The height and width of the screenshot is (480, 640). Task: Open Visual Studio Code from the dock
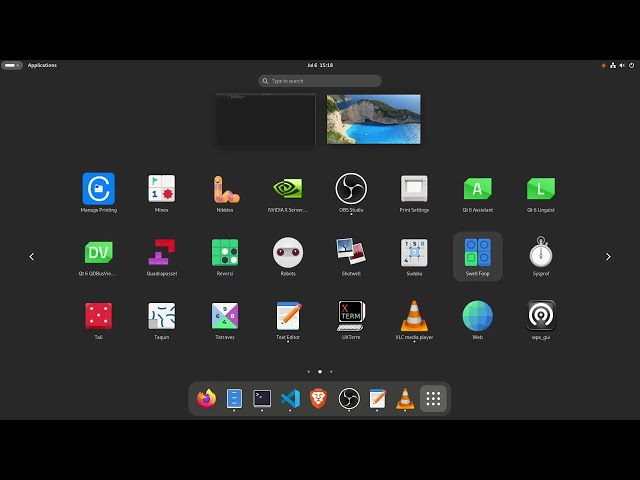coord(290,398)
